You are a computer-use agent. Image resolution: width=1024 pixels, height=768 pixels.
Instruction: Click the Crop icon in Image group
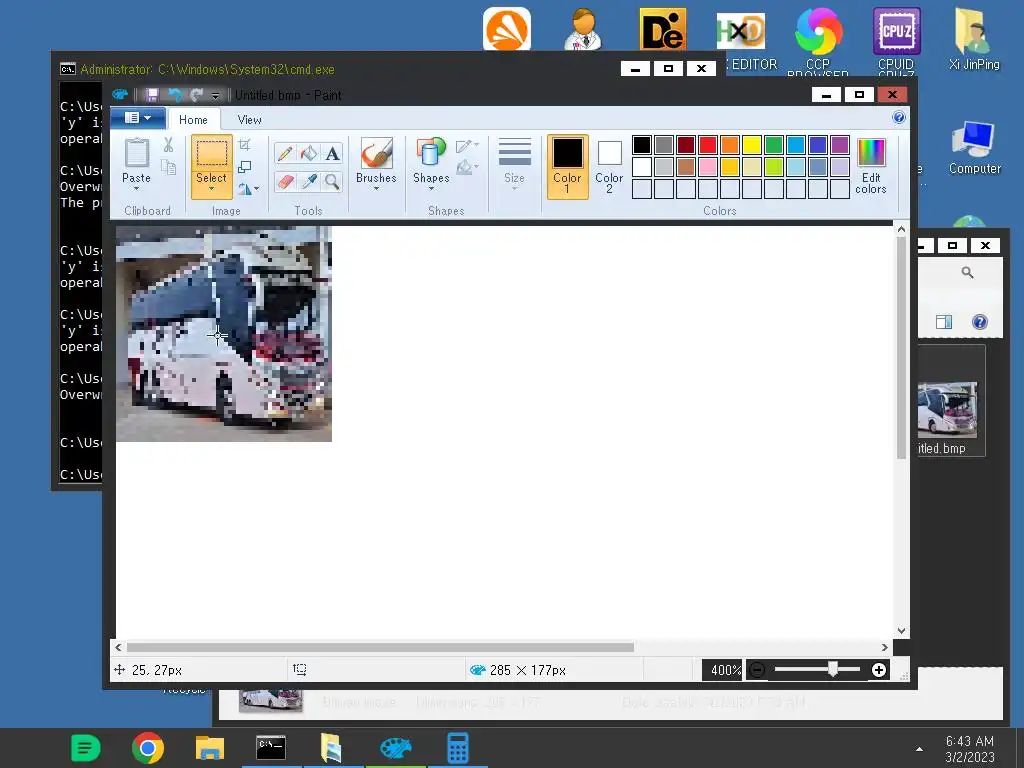(x=245, y=145)
